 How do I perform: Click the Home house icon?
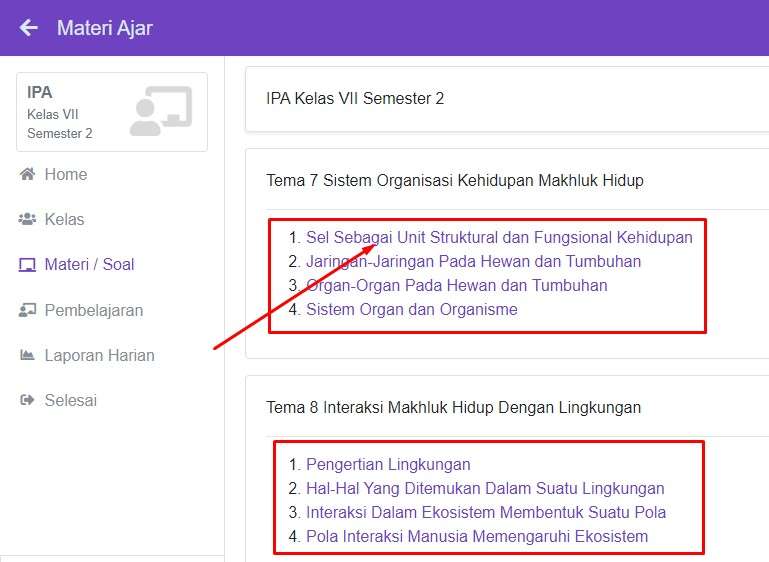pos(27,175)
